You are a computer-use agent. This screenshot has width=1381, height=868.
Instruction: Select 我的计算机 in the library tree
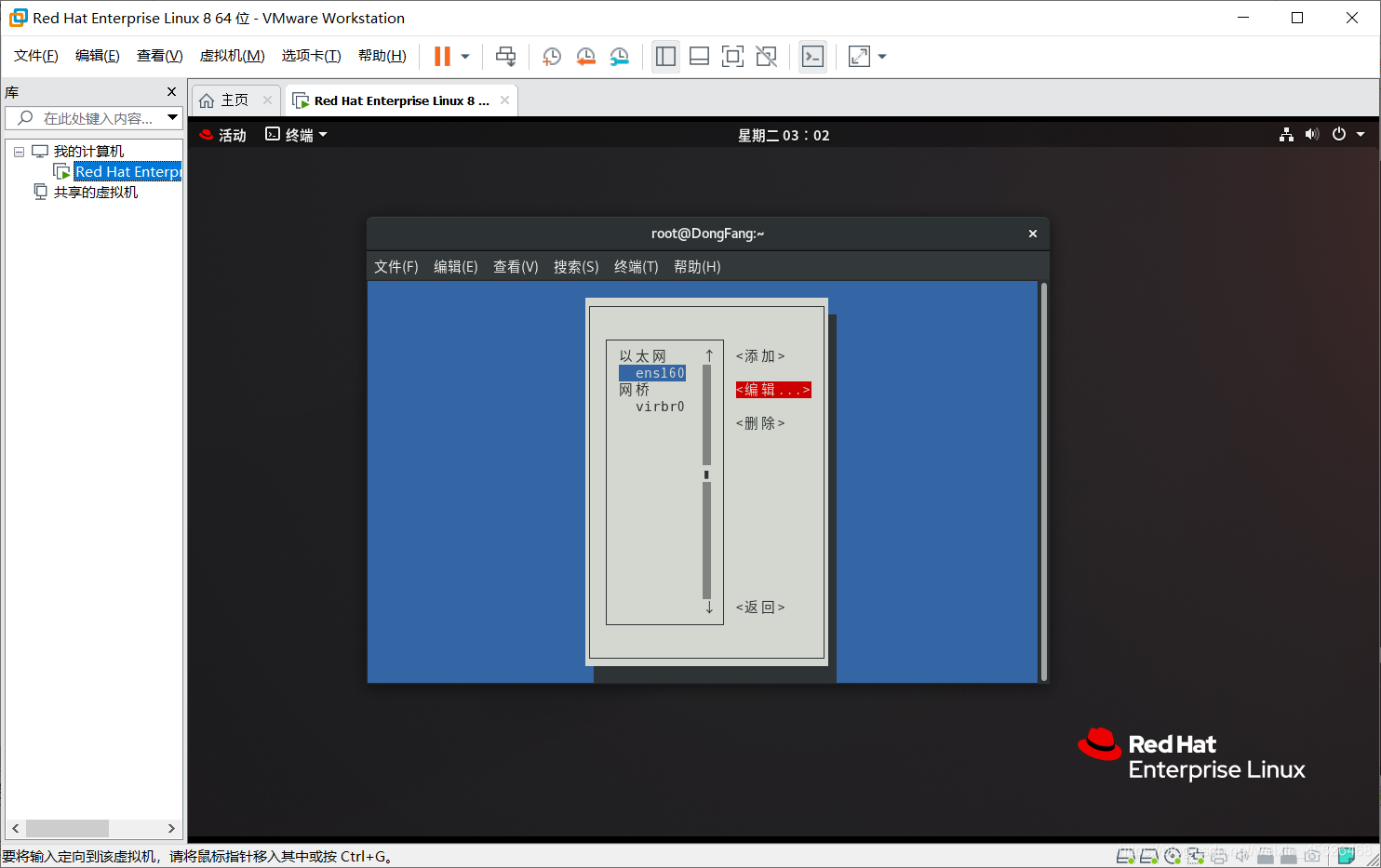coord(88,152)
